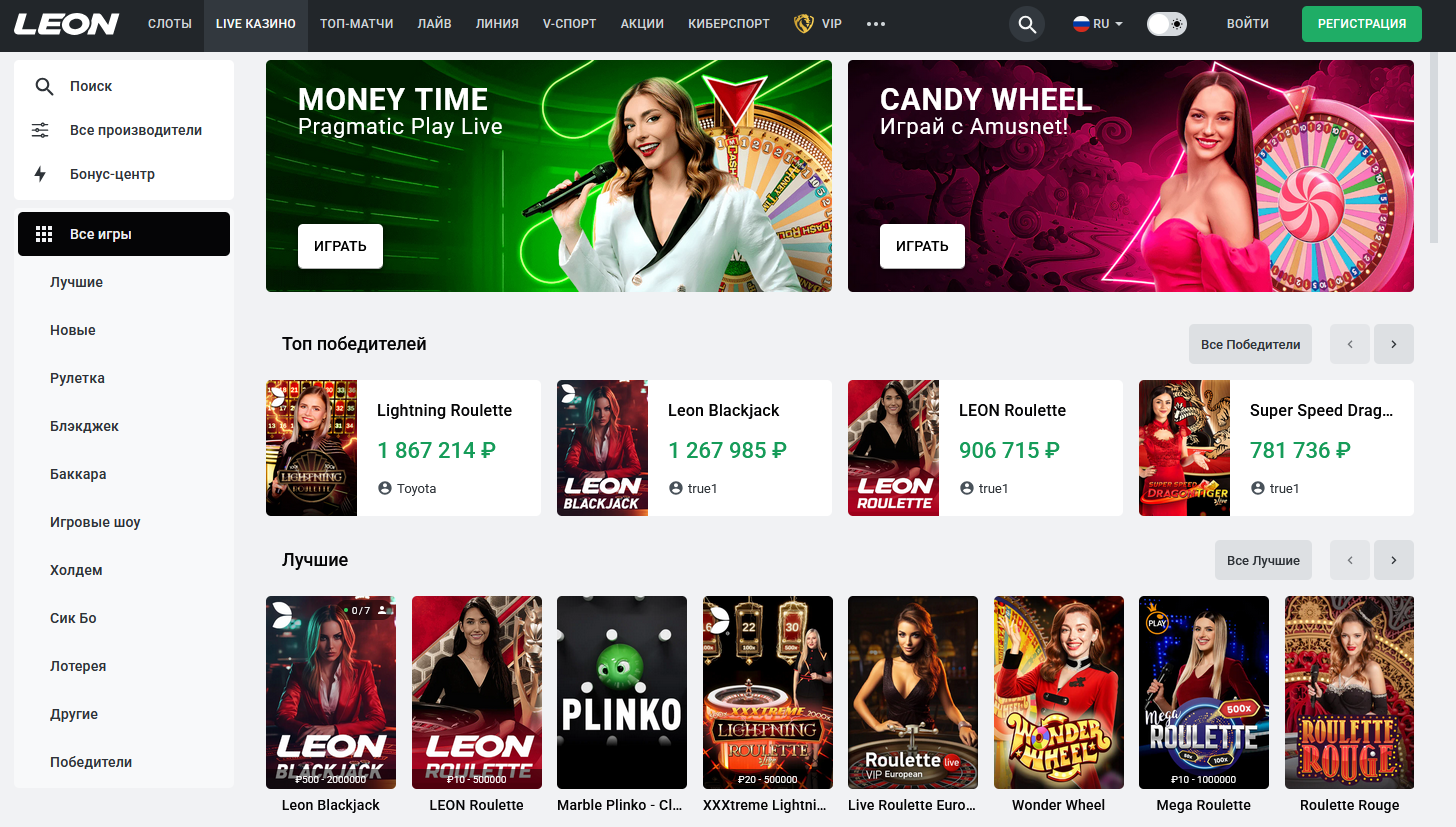The width and height of the screenshot is (1456, 827).
Task: Open the Marble Plinko game thumbnail
Action: click(622, 692)
